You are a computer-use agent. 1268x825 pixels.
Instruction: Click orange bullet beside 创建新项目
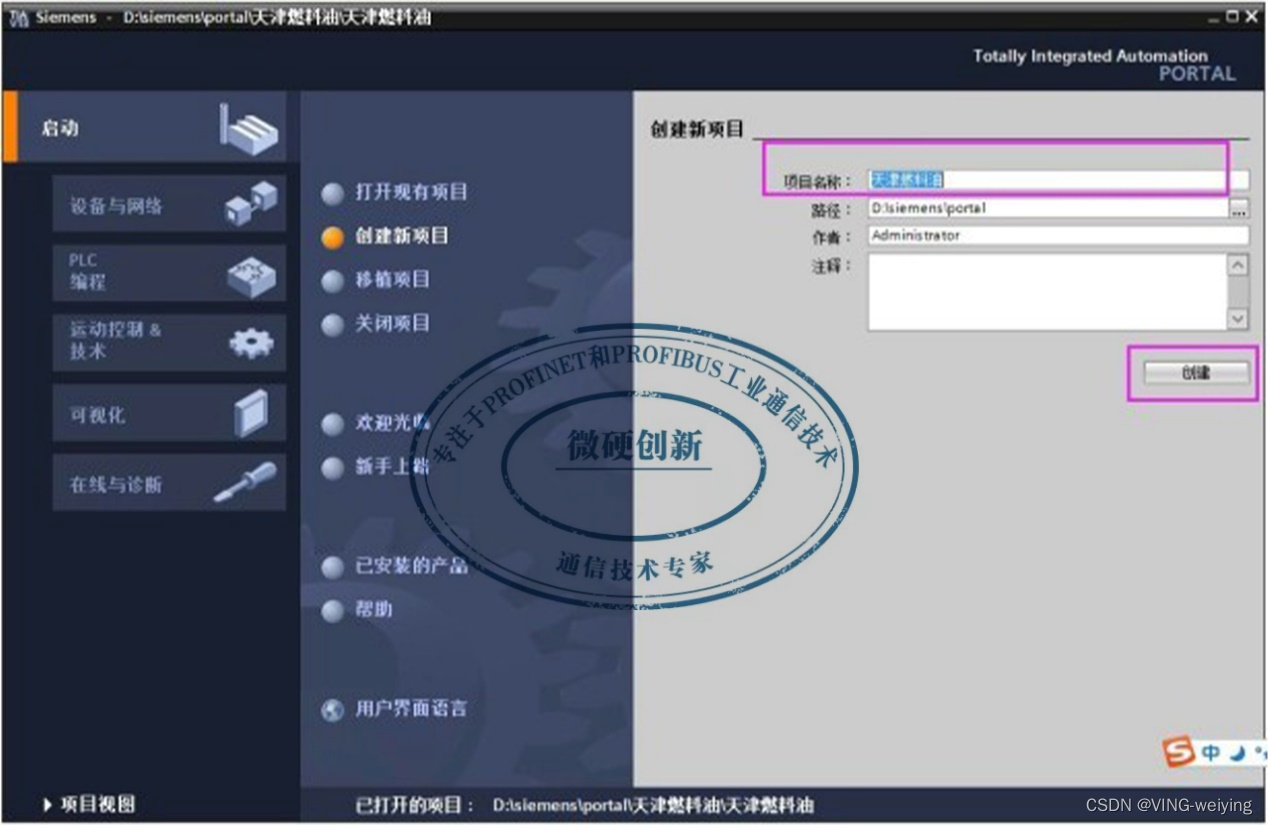click(333, 238)
